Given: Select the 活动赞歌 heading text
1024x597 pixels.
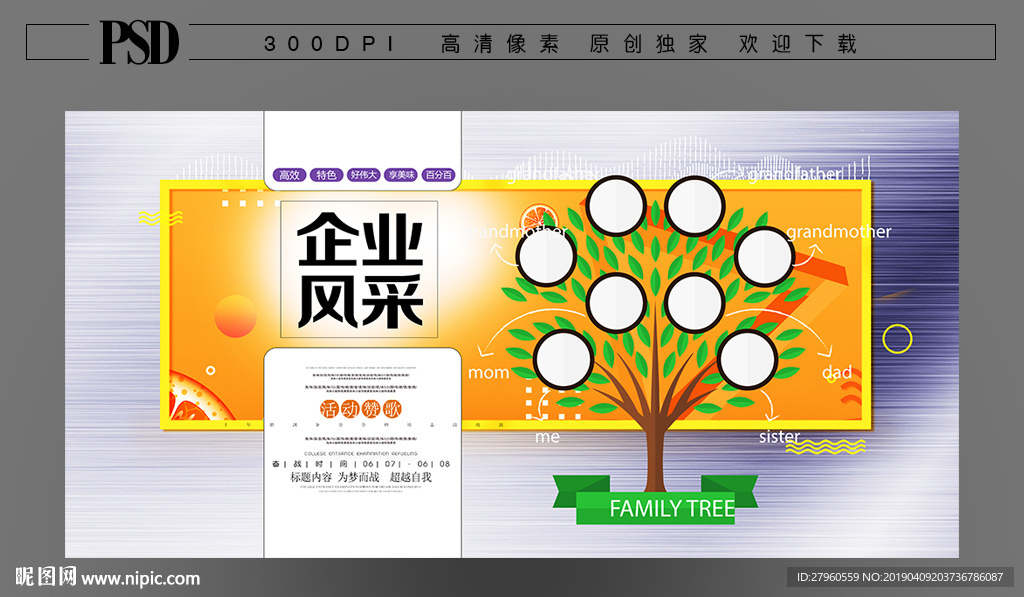Looking at the screenshot, I should pyautogui.click(x=360, y=405).
